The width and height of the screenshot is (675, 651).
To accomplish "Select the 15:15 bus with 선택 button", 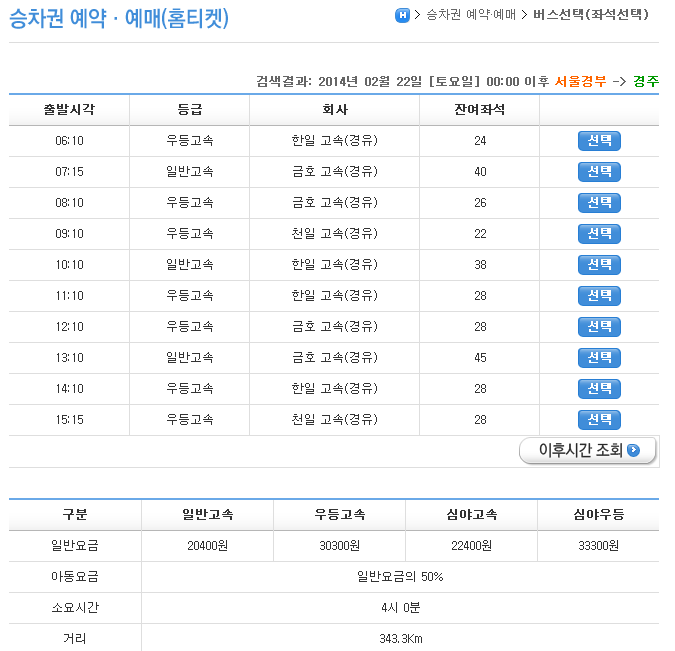I will point(599,420).
